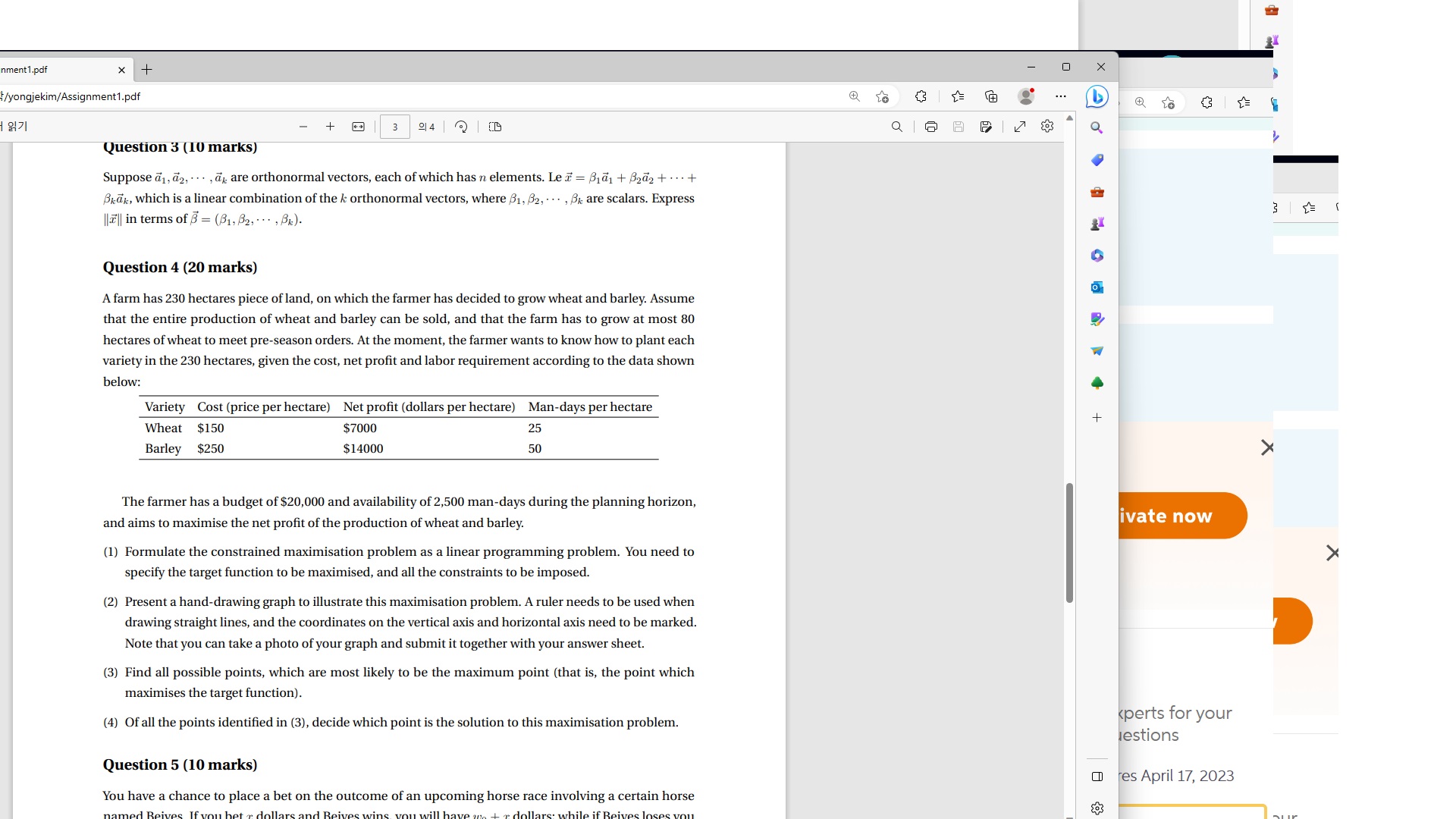Open Bing Copilot sidebar chat

point(1097,96)
